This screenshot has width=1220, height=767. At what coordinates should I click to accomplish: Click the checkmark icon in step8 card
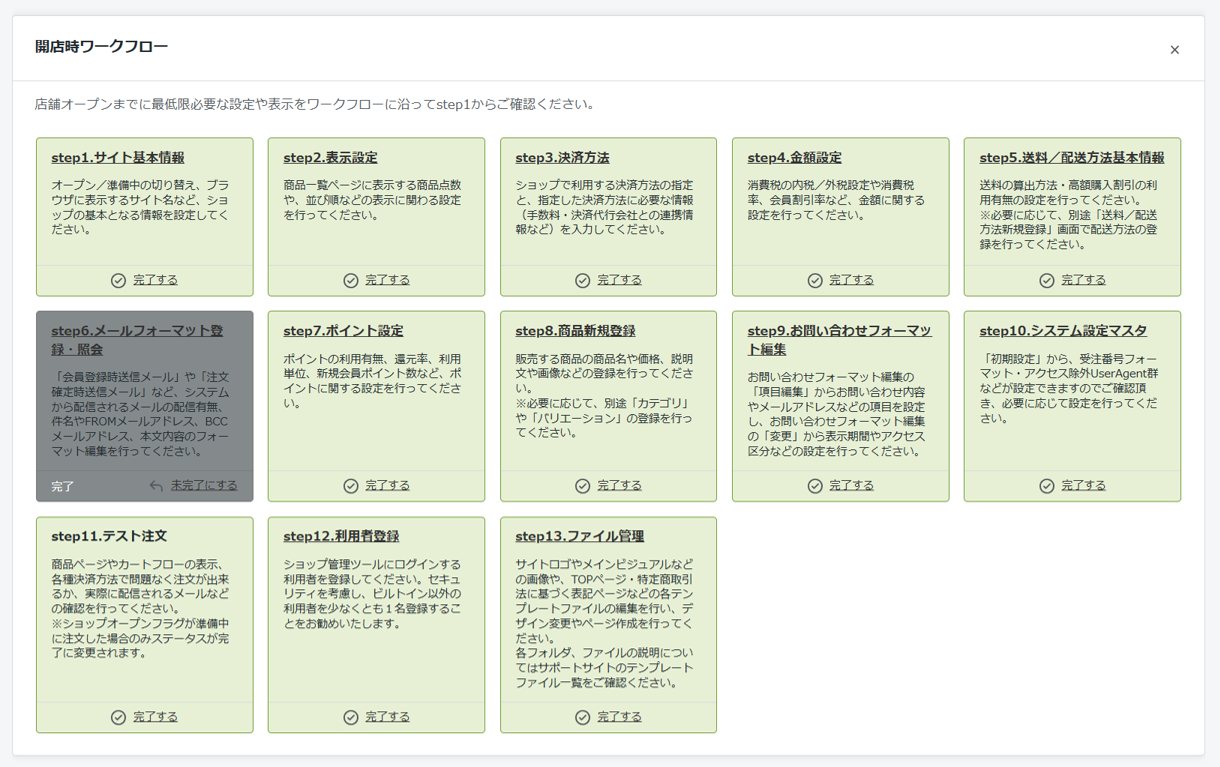click(583, 486)
